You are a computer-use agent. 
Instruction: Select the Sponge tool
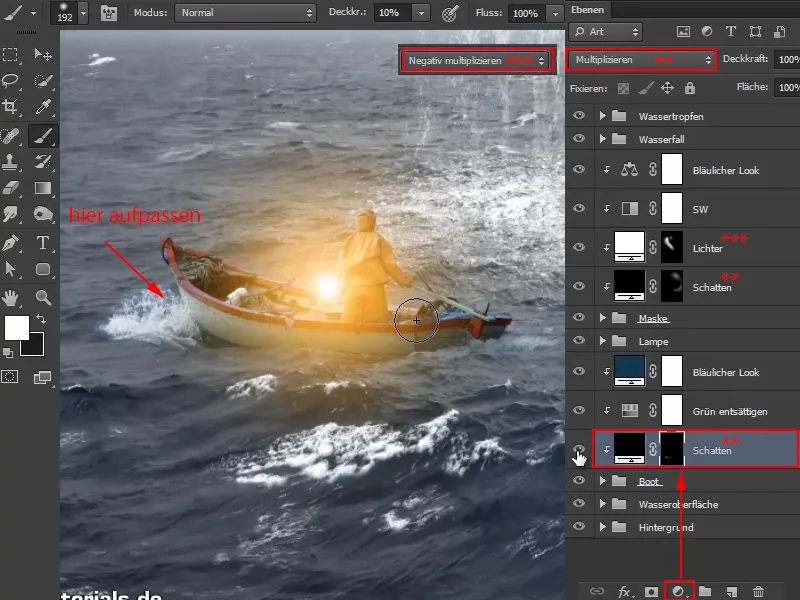(x=43, y=214)
